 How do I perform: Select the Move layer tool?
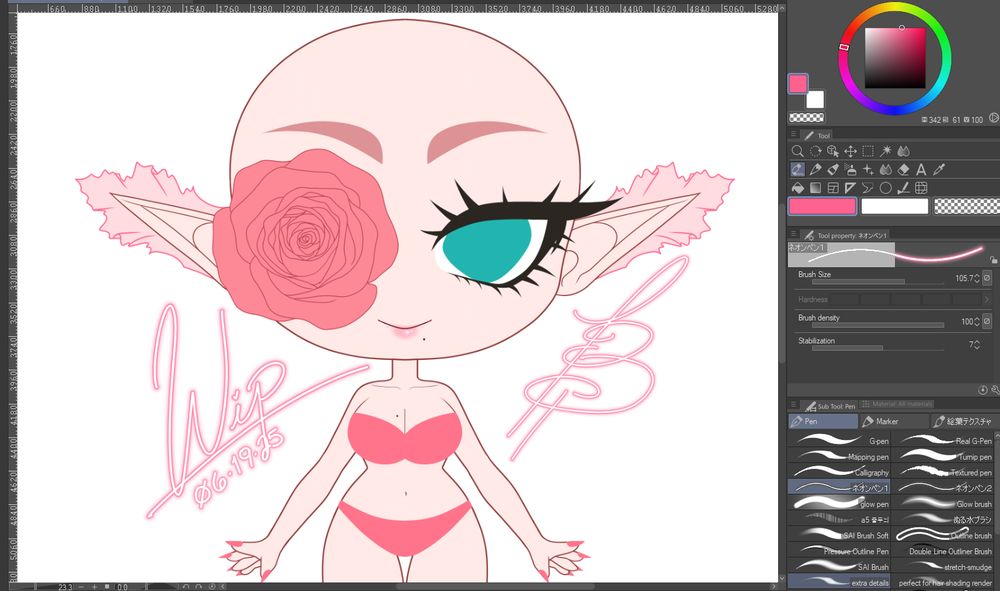coord(850,151)
